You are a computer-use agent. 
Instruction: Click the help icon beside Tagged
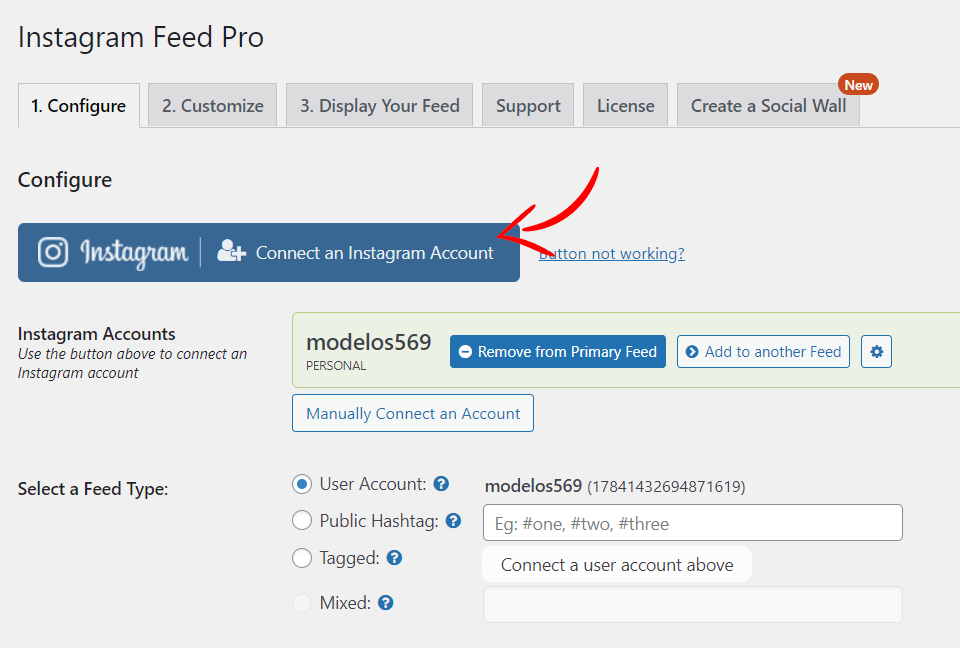tap(394, 558)
